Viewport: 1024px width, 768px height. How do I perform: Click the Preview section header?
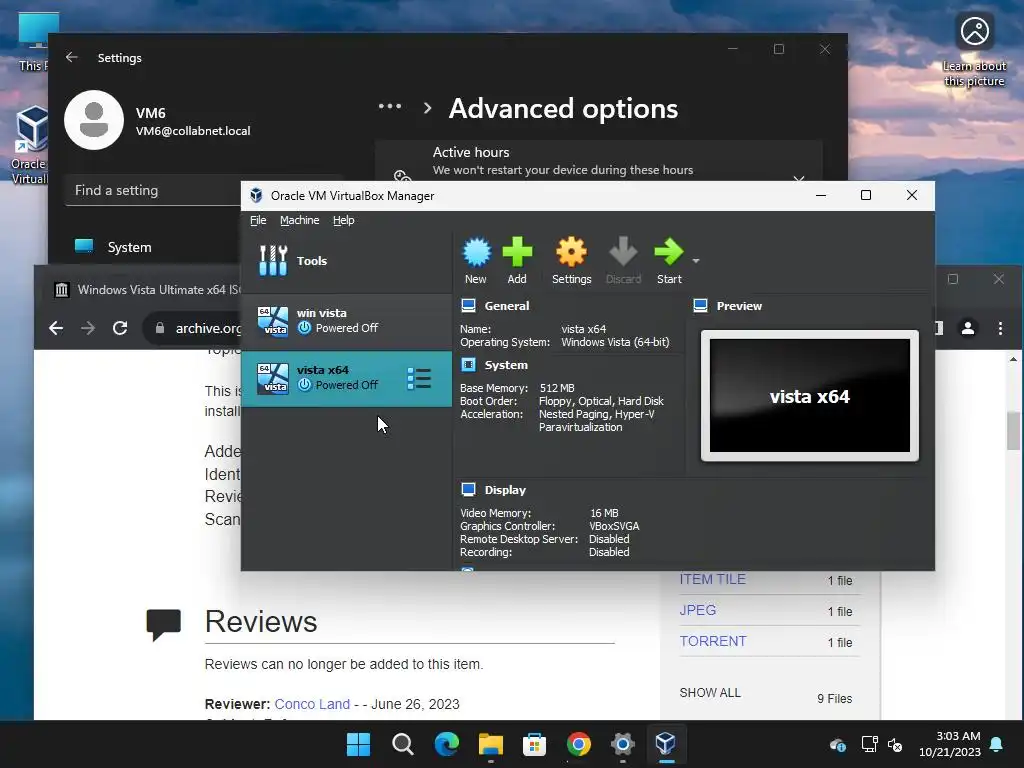point(739,306)
